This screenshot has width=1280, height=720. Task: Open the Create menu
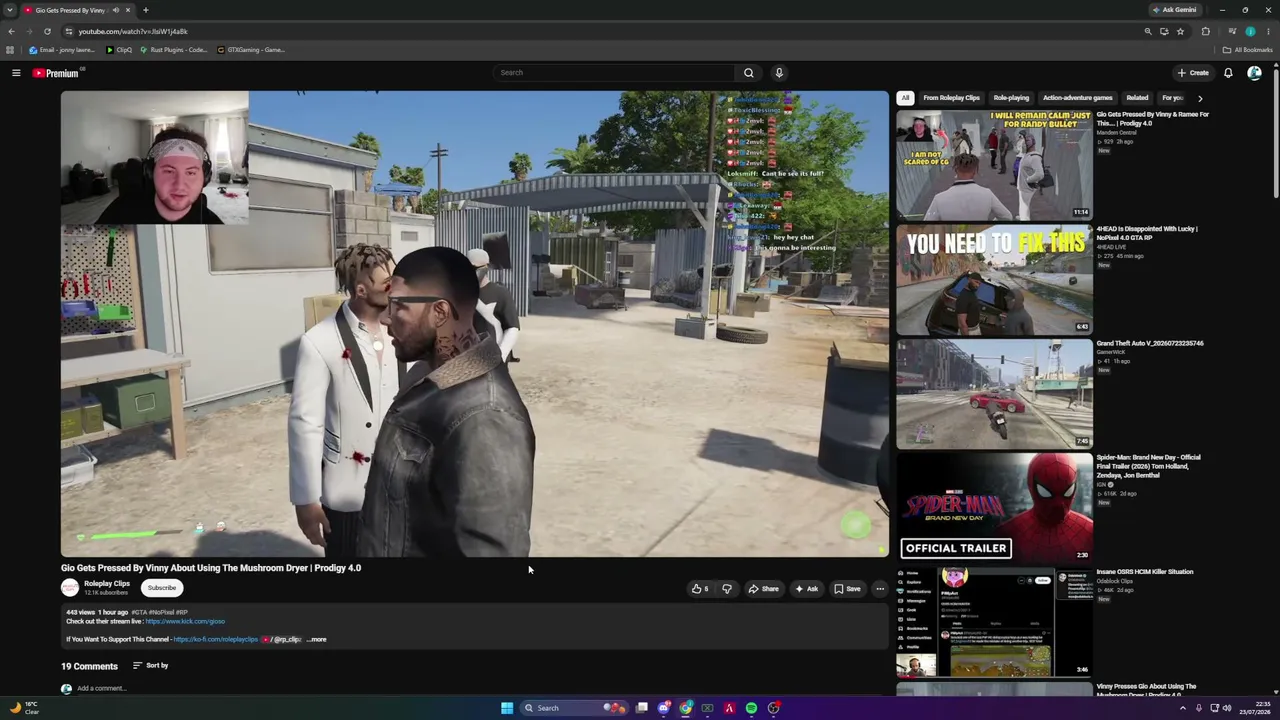(1193, 73)
